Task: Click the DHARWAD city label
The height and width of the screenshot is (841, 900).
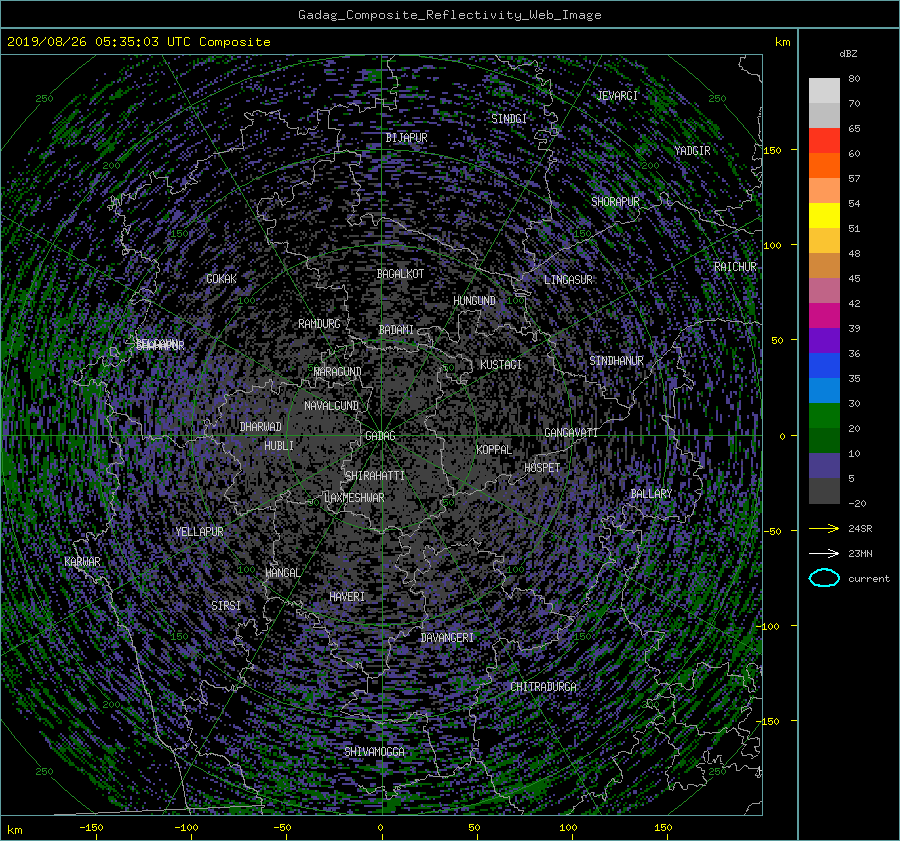Action: click(261, 427)
